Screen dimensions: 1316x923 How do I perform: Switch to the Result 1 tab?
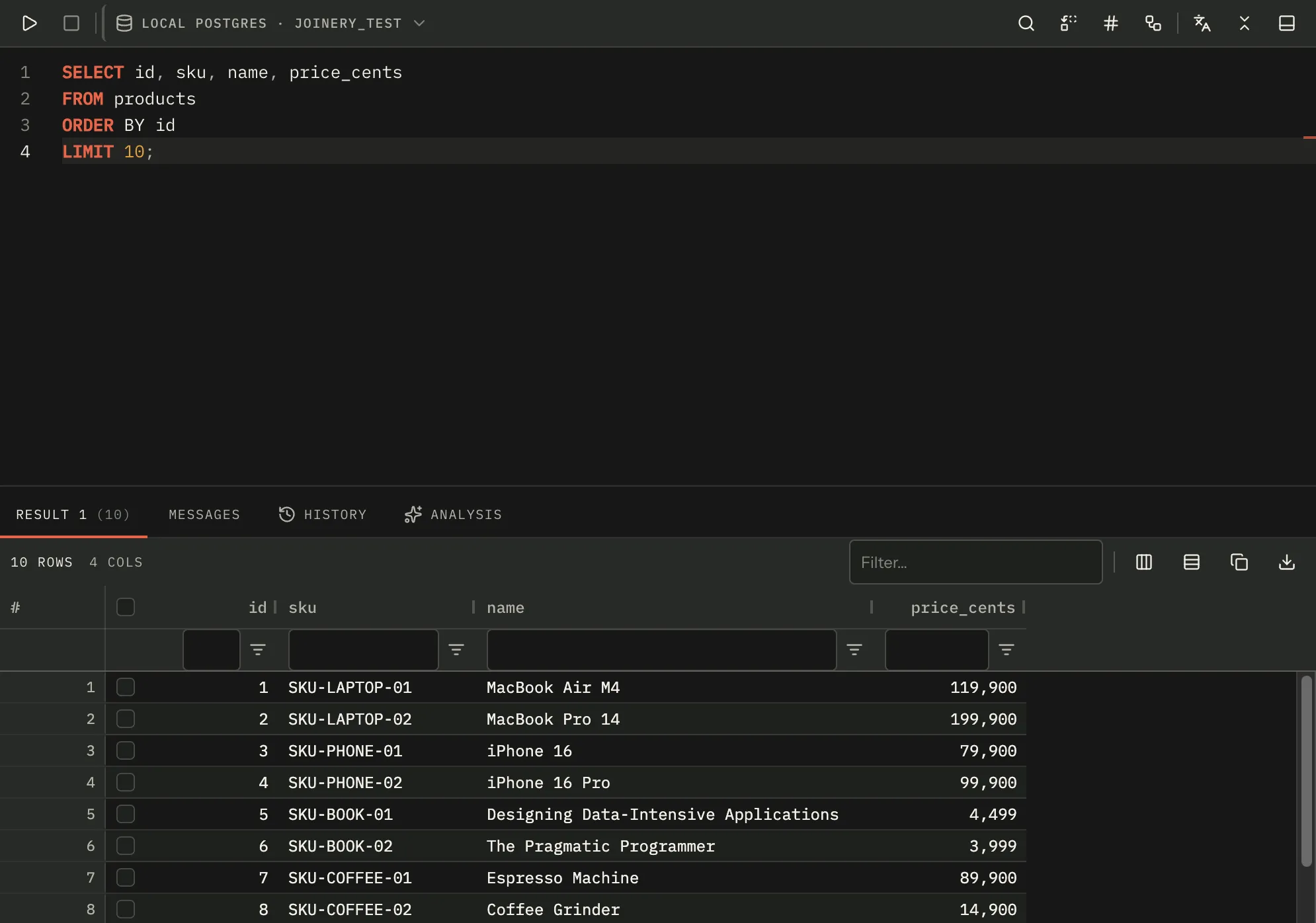(73, 514)
